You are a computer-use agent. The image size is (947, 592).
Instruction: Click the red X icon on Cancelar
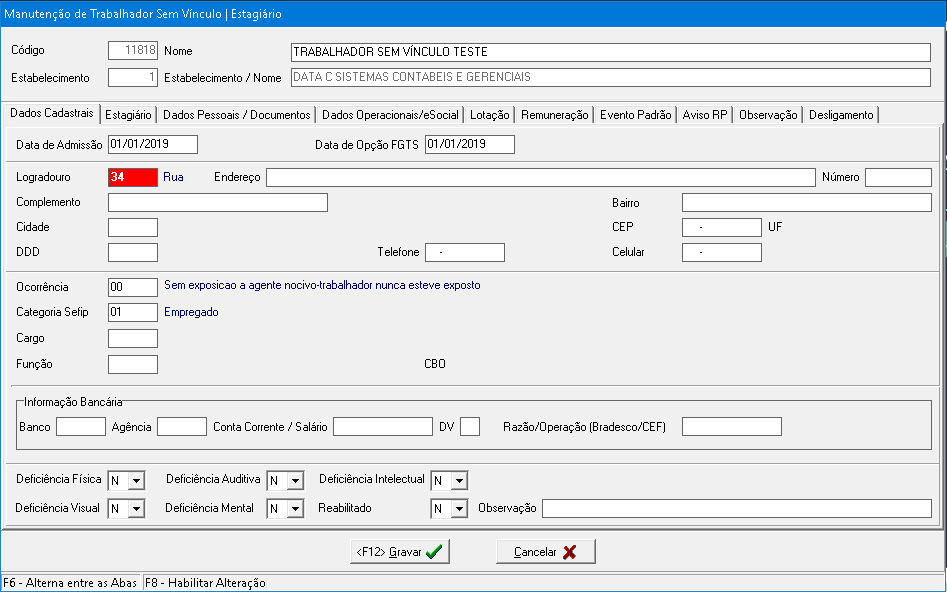tap(569, 552)
